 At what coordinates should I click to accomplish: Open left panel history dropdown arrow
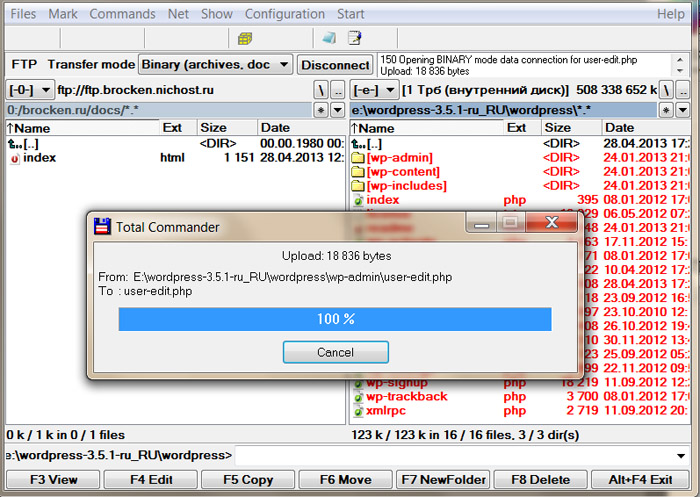338,110
